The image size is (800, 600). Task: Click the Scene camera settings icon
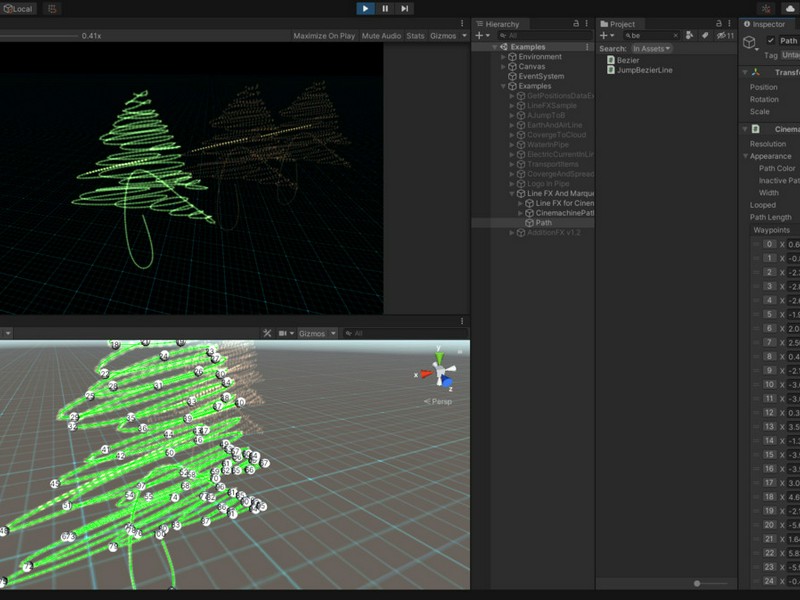coord(282,333)
